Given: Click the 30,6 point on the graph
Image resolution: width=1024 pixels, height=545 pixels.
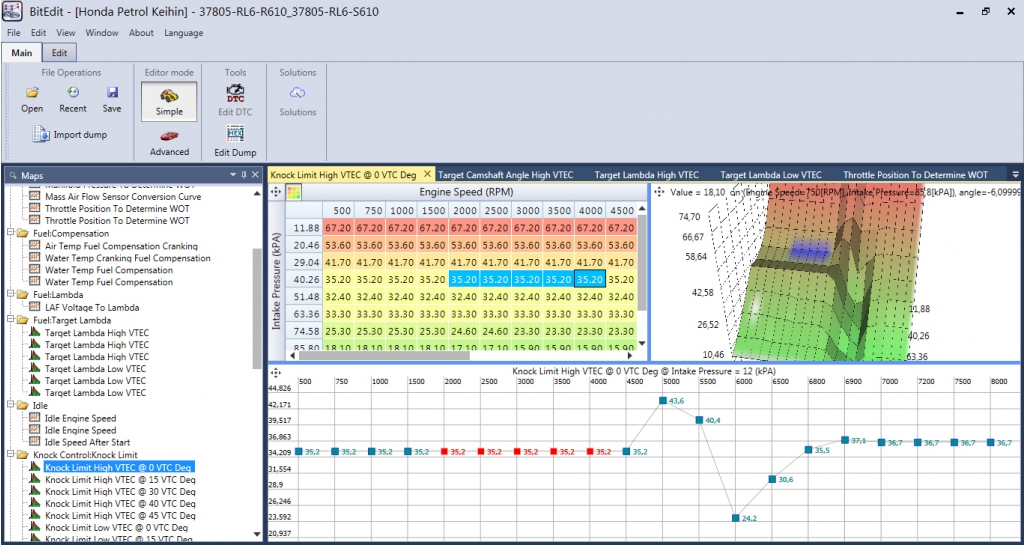Looking at the screenshot, I should 772,479.
